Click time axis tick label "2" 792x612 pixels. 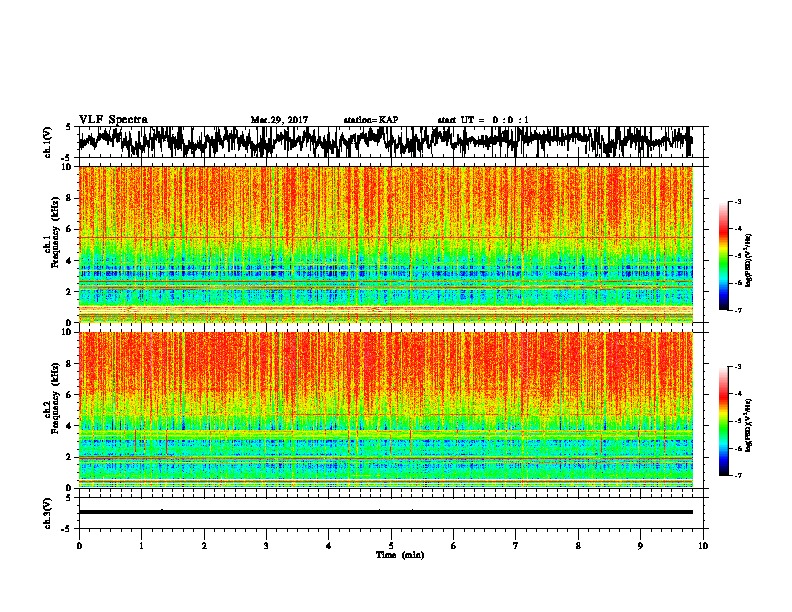204,546
